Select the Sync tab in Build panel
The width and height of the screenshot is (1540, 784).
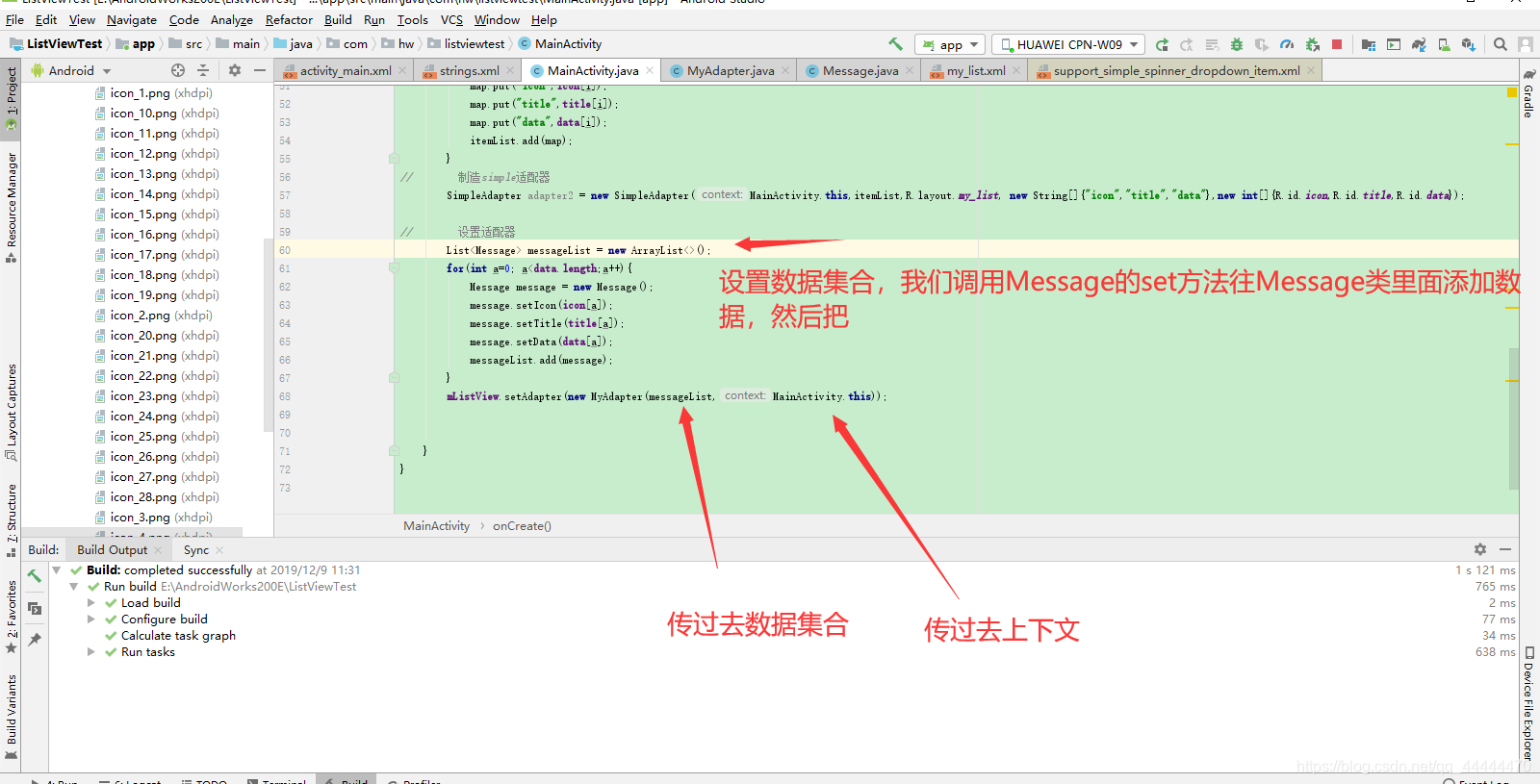pyautogui.click(x=196, y=550)
